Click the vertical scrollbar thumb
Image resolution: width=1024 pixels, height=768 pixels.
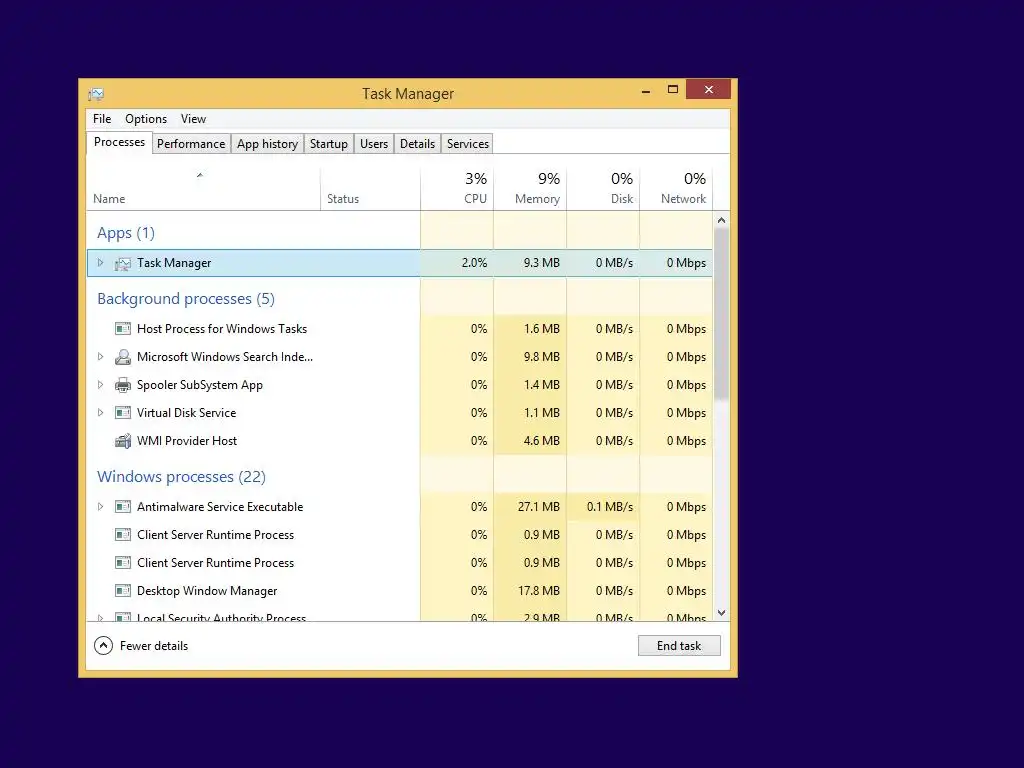[x=722, y=313]
